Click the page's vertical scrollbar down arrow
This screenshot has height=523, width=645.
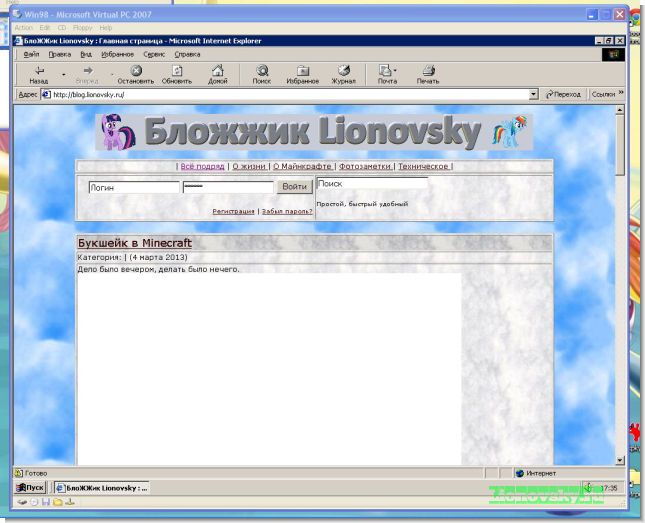coord(620,459)
